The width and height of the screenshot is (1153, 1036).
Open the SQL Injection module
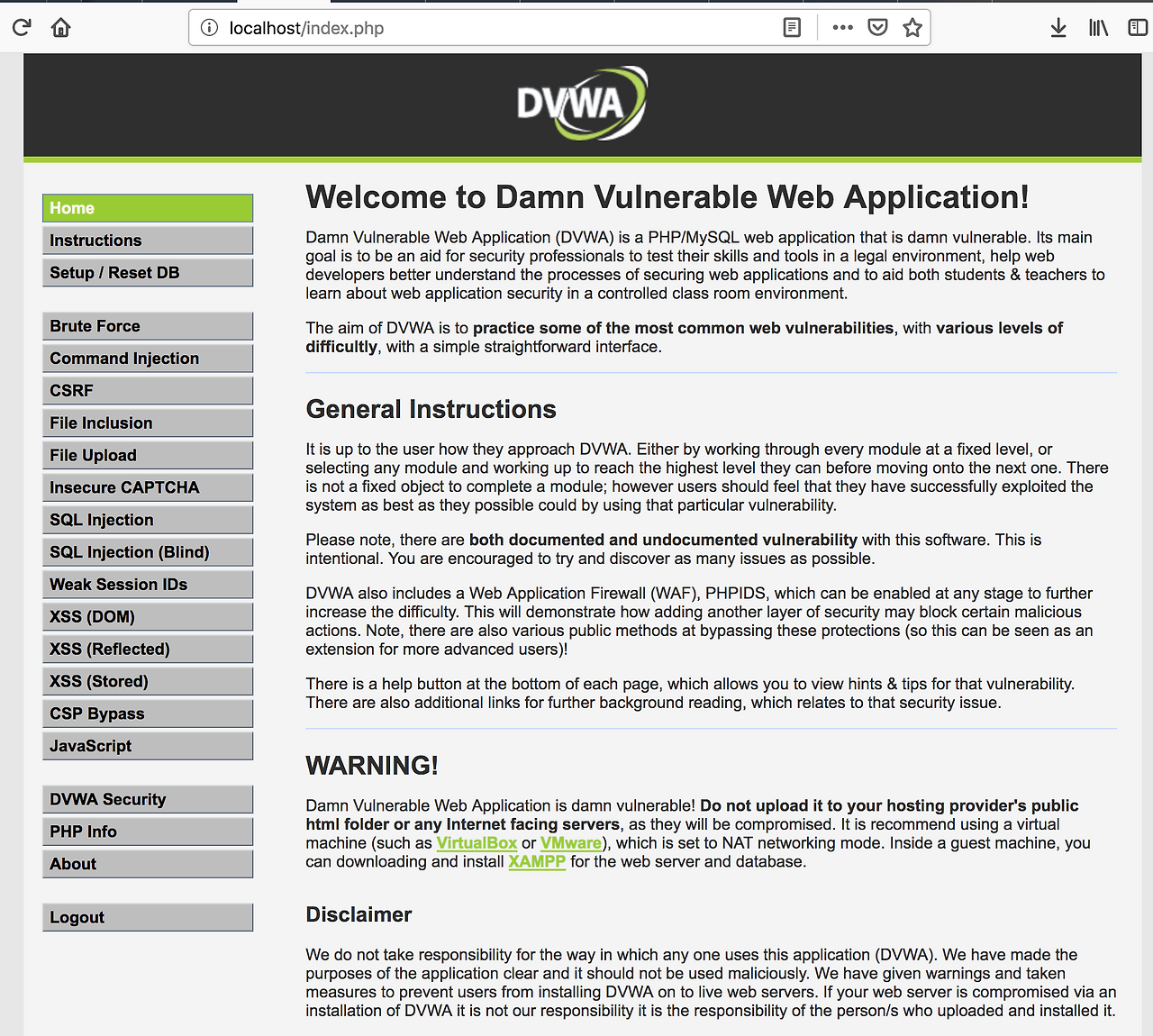tap(148, 520)
